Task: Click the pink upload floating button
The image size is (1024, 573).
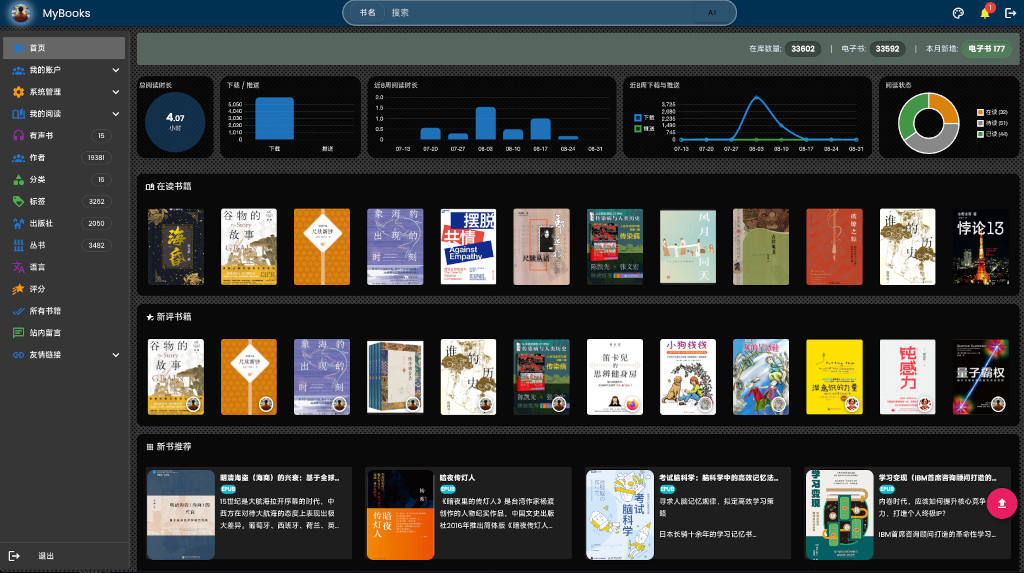Action: coord(1002,503)
